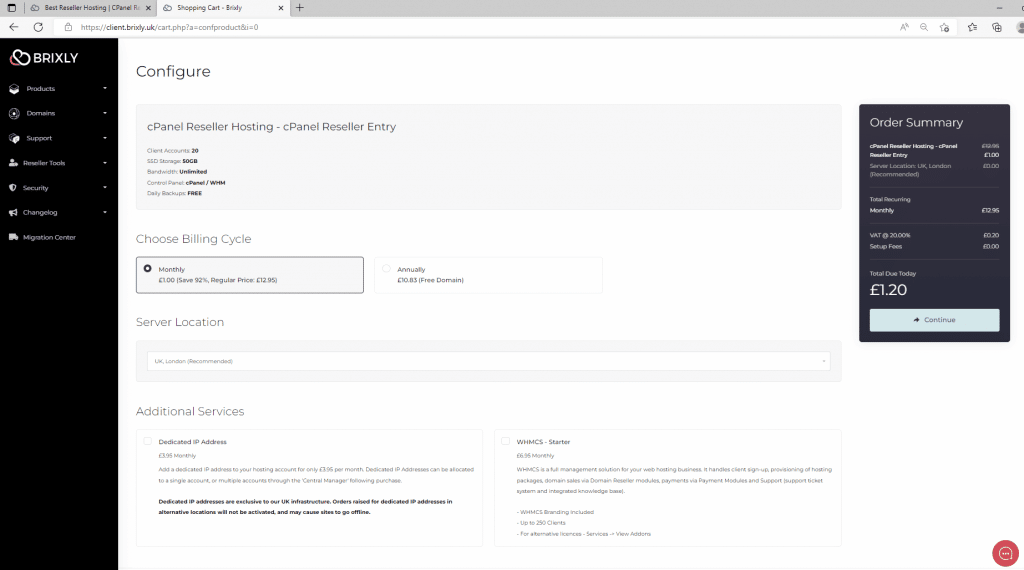The width and height of the screenshot is (1024, 570).
Task: Open the Read aloud icon in address bar
Action: click(x=904, y=27)
